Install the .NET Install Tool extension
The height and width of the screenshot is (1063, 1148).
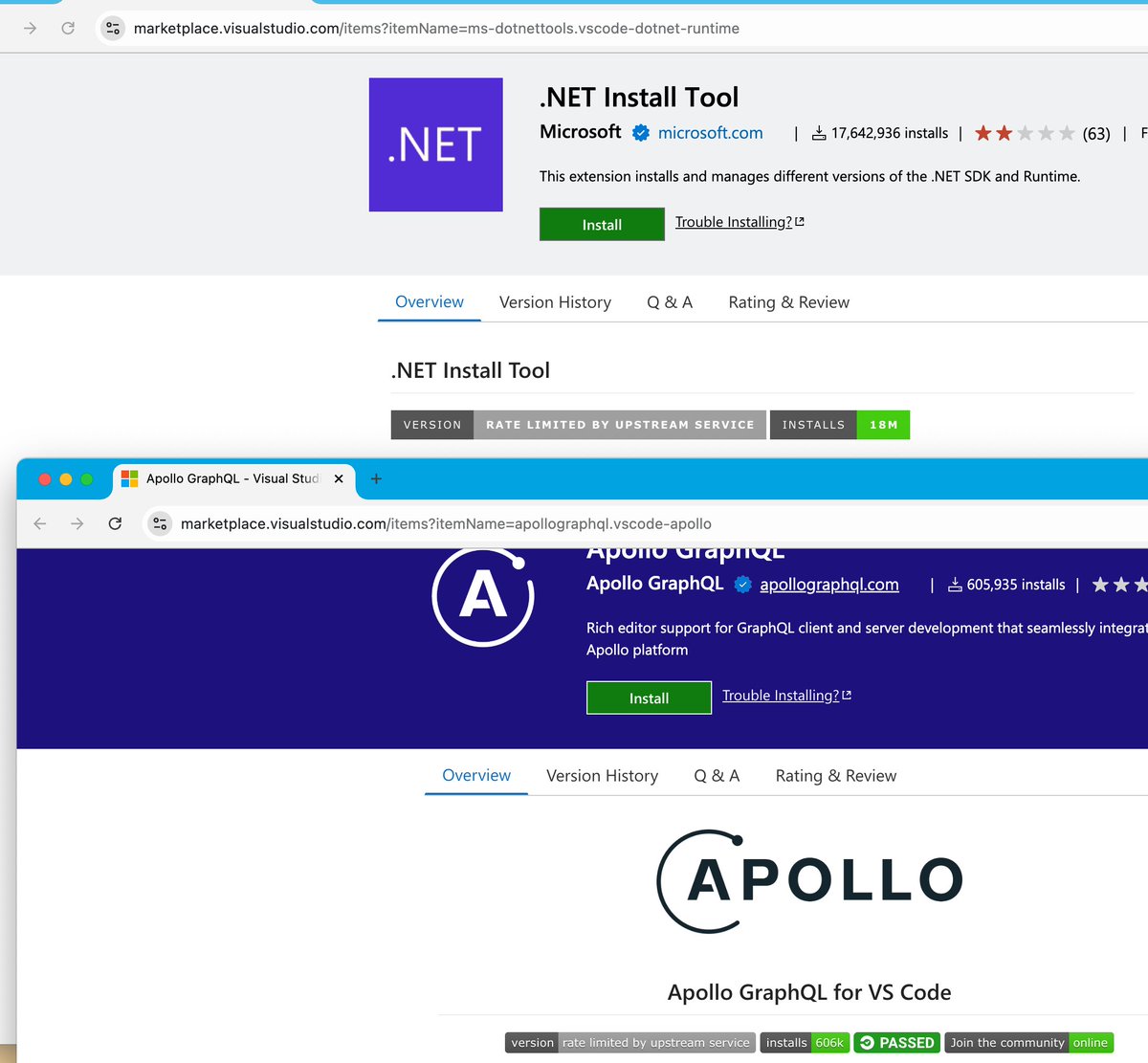click(x=602, y=224)
